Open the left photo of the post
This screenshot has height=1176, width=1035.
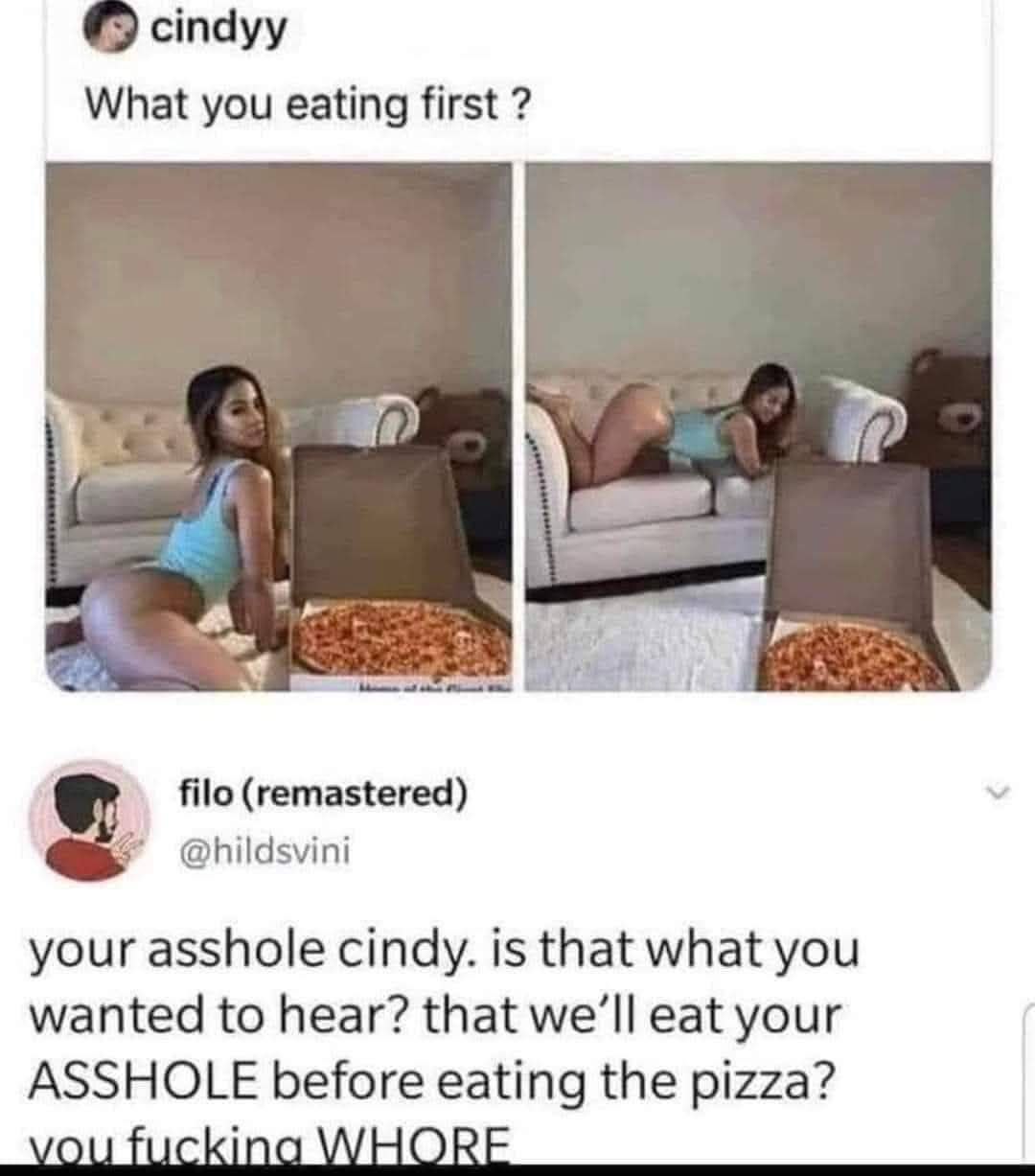(278, 427)
